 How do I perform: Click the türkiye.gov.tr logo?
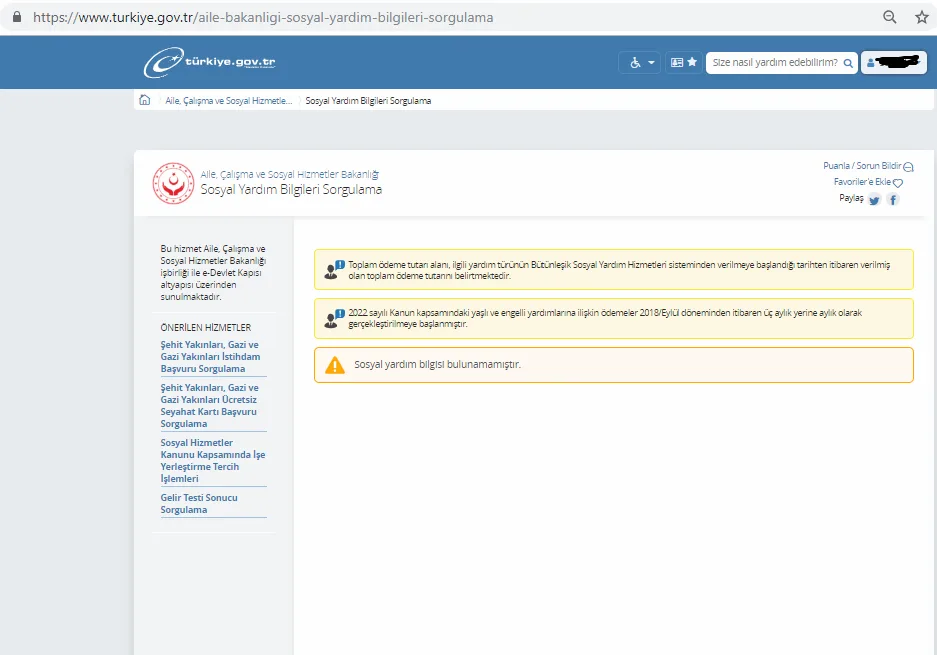pyautogui.click(x=210, y=62)
